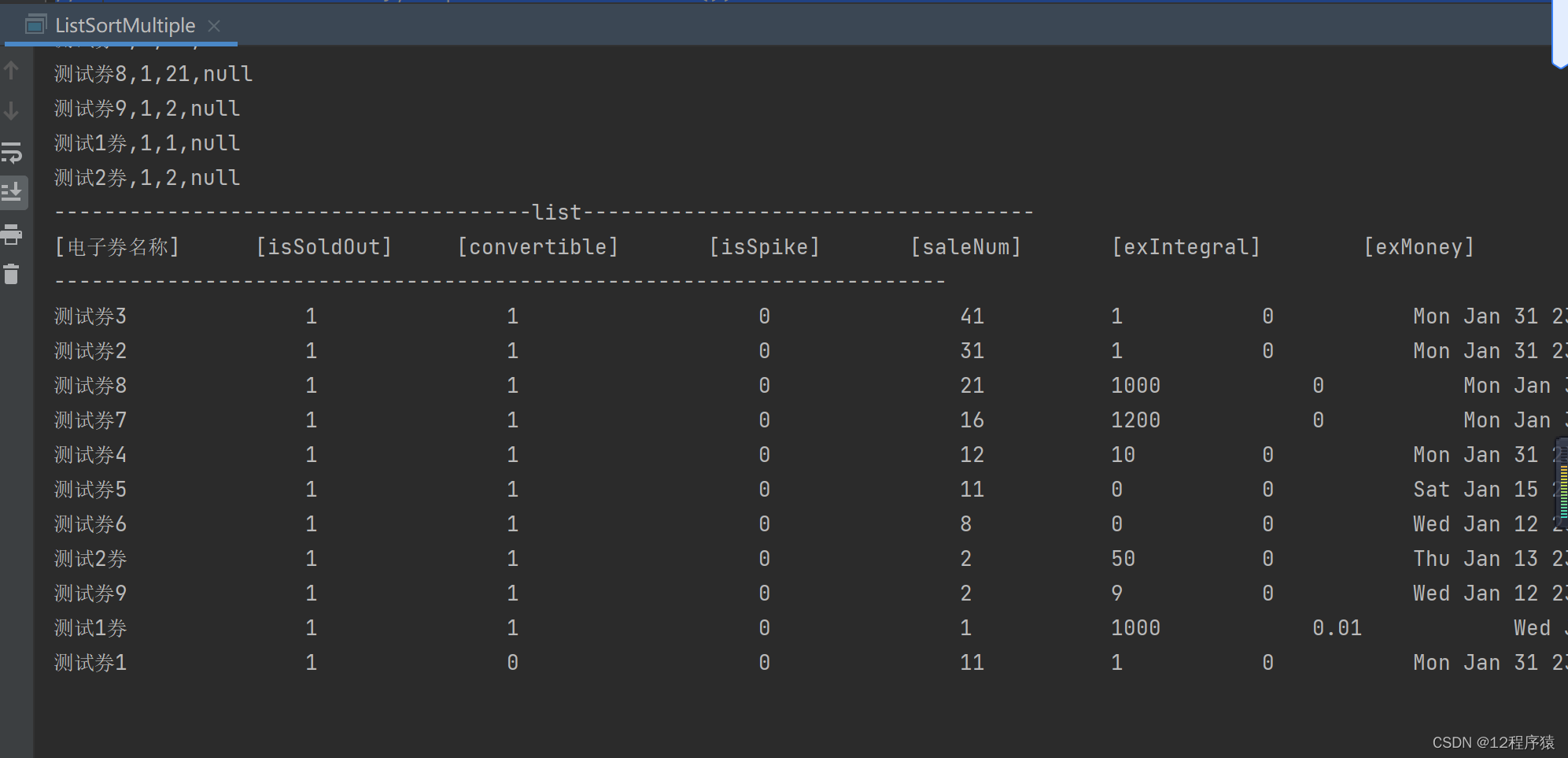Click the output line 测试券9,1,2,null
Viewport: 1568px width, 758px height.
tap(147, 109)
